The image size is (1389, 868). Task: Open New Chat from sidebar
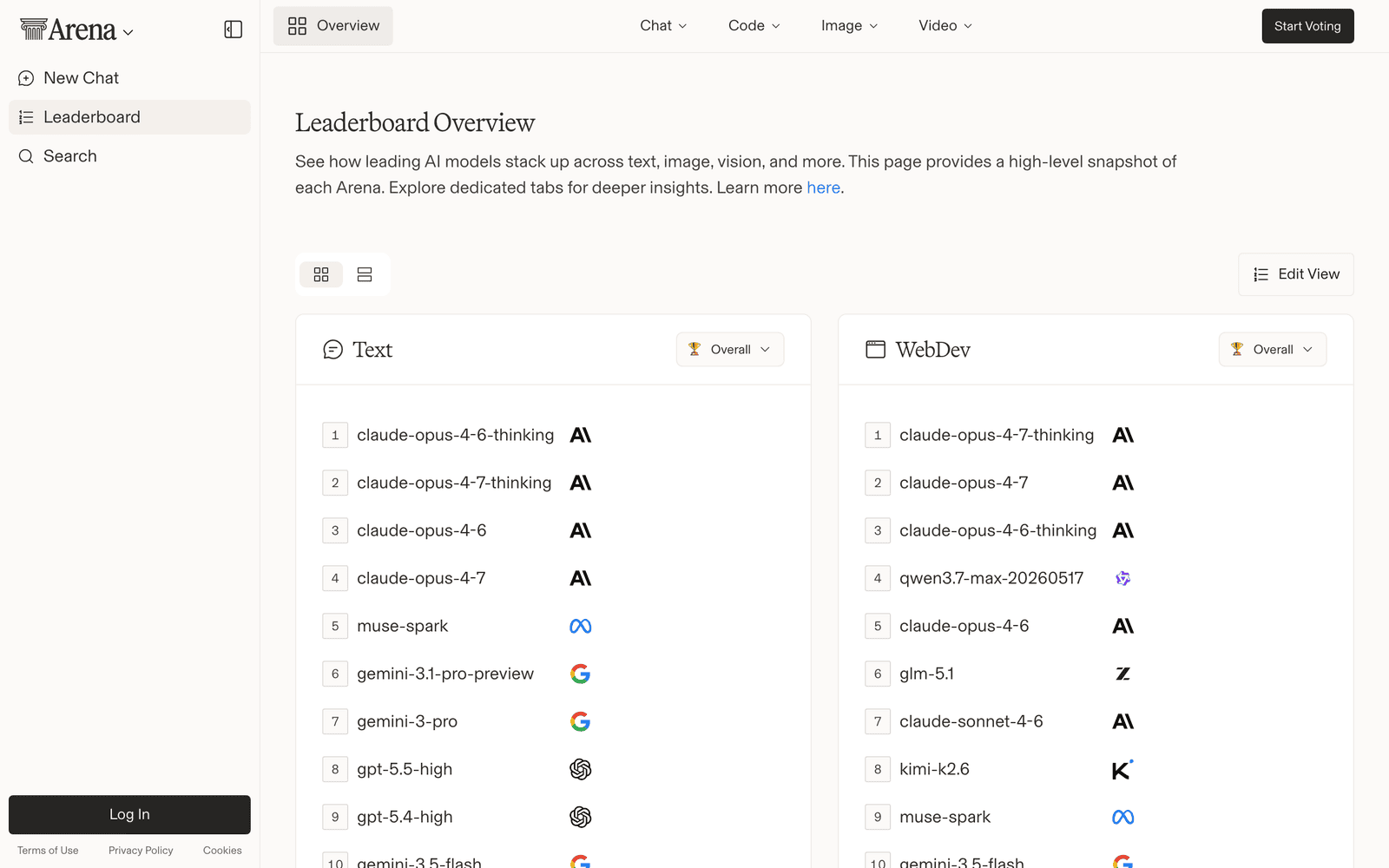129,78
